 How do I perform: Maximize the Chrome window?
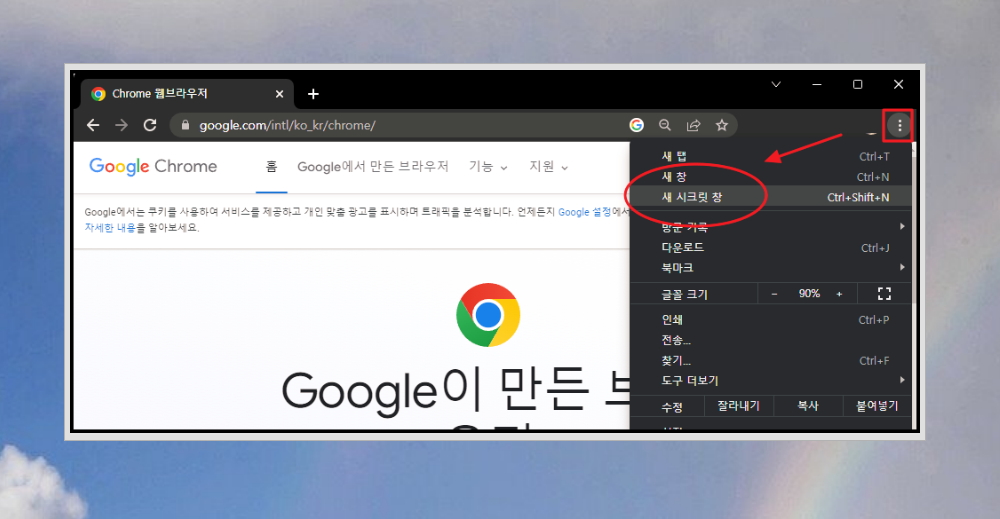[x=858, y=84]
